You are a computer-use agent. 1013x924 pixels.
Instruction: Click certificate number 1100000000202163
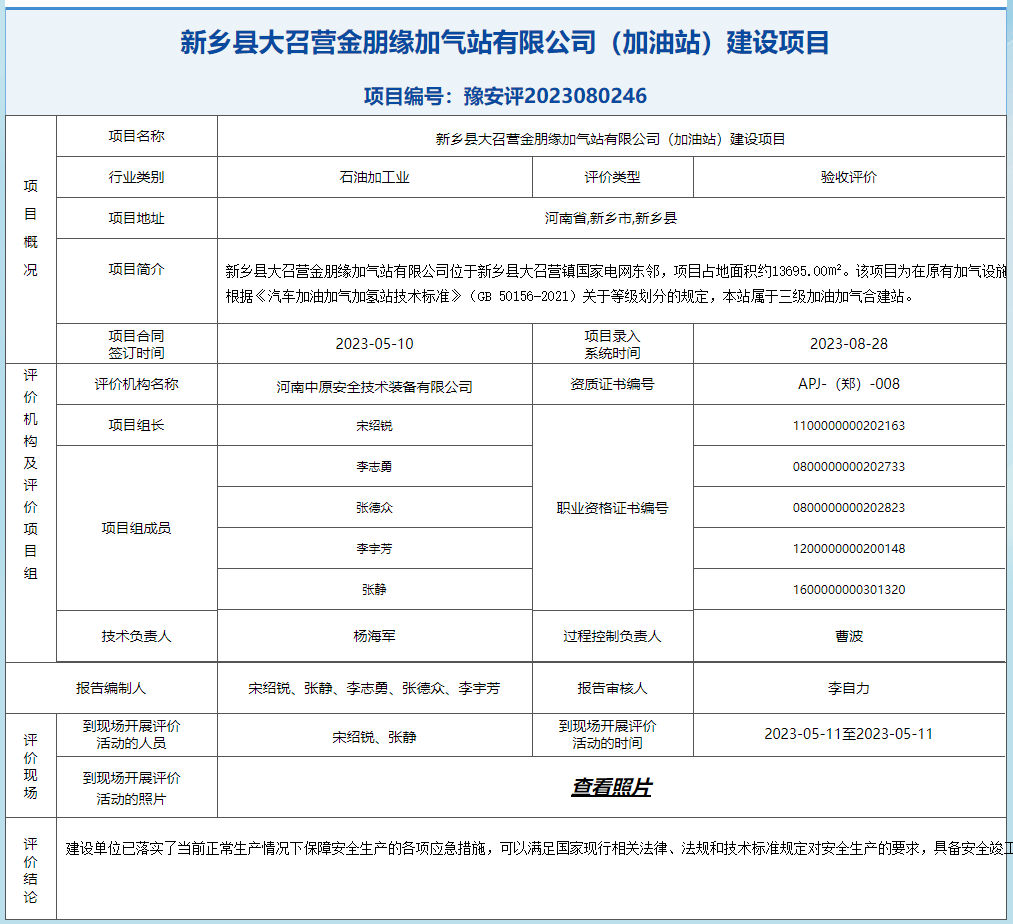(849, 426)
